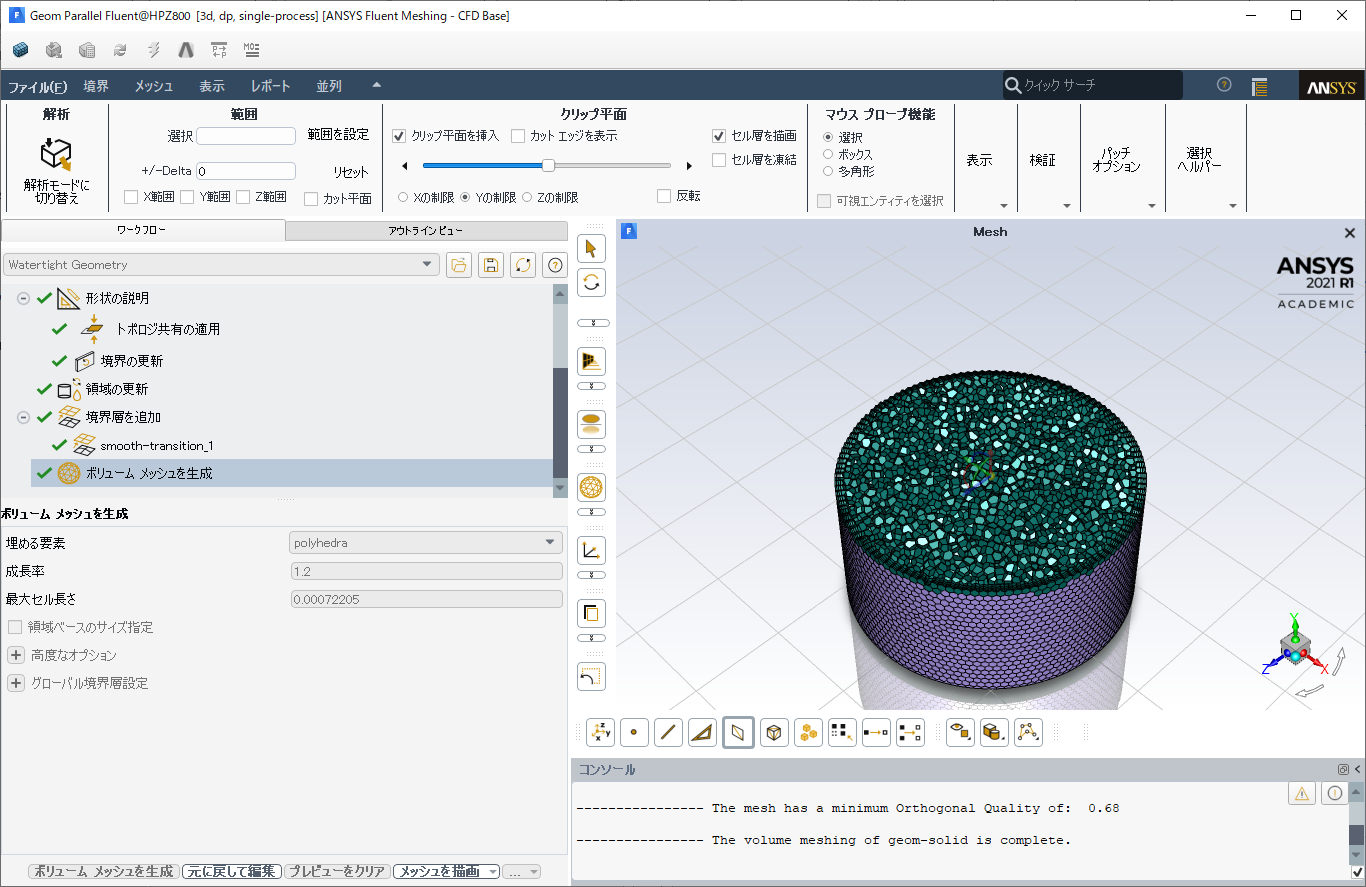Select the face zone filter icon
The width and height of the screenshot is (1366, 887).
pos(738,733)
